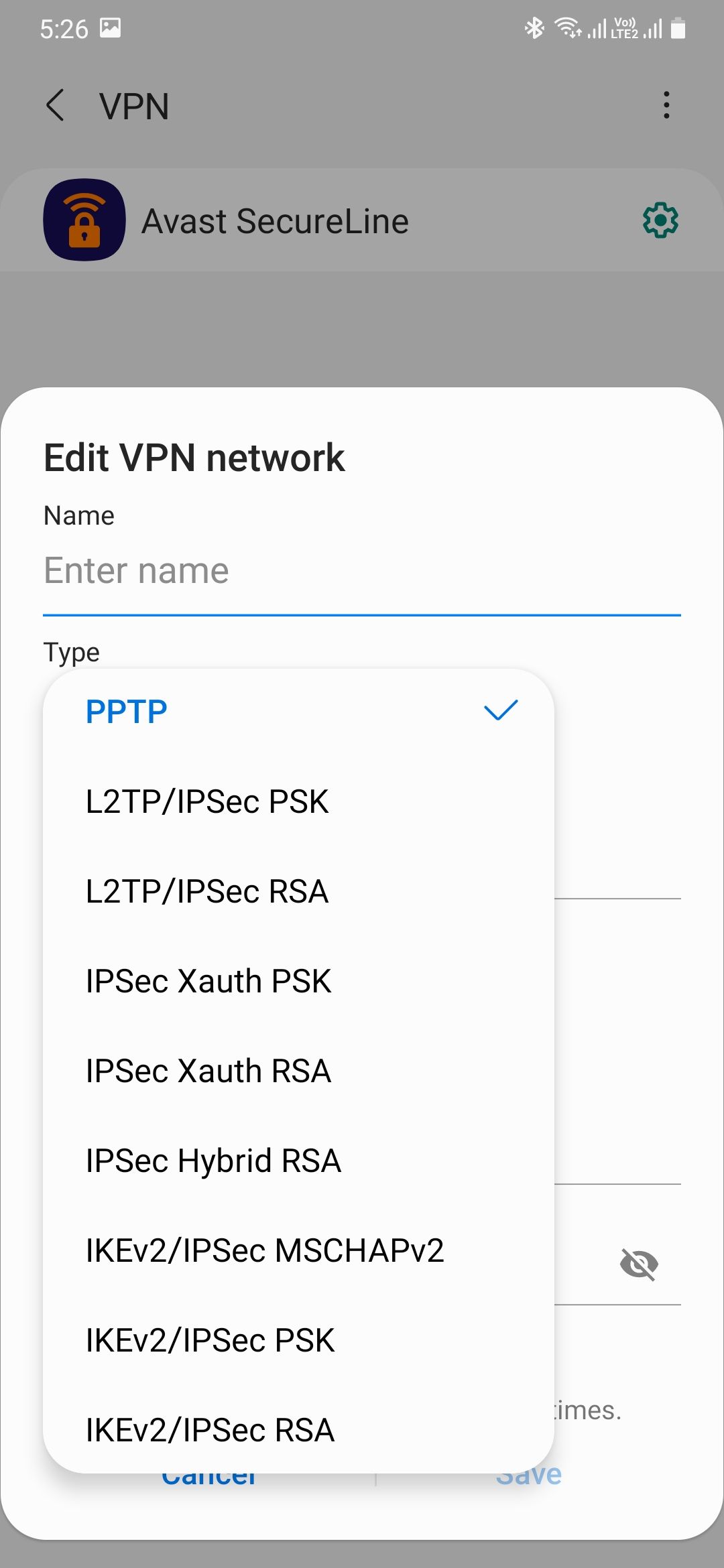Tap the screenshot icon beside the clock
This screenshot has height=1568, width=724.
click(x=111, y=28)
